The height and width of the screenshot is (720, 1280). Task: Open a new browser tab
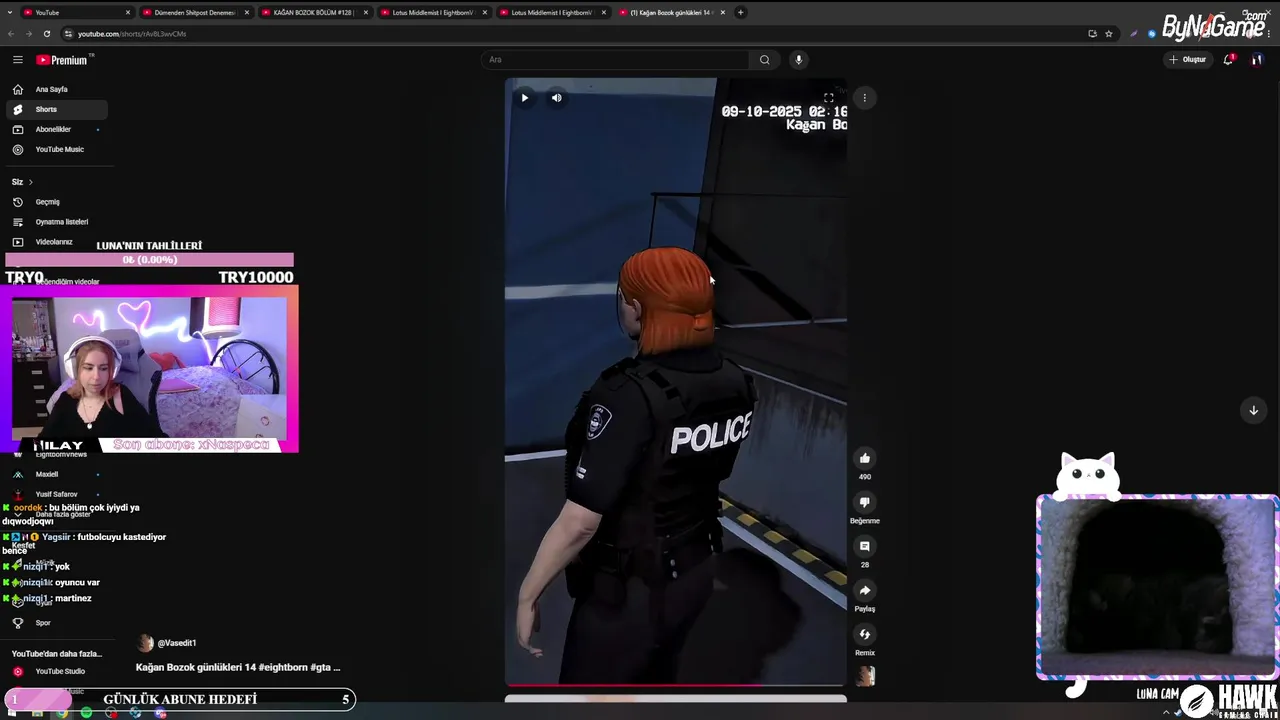(740, 12)
